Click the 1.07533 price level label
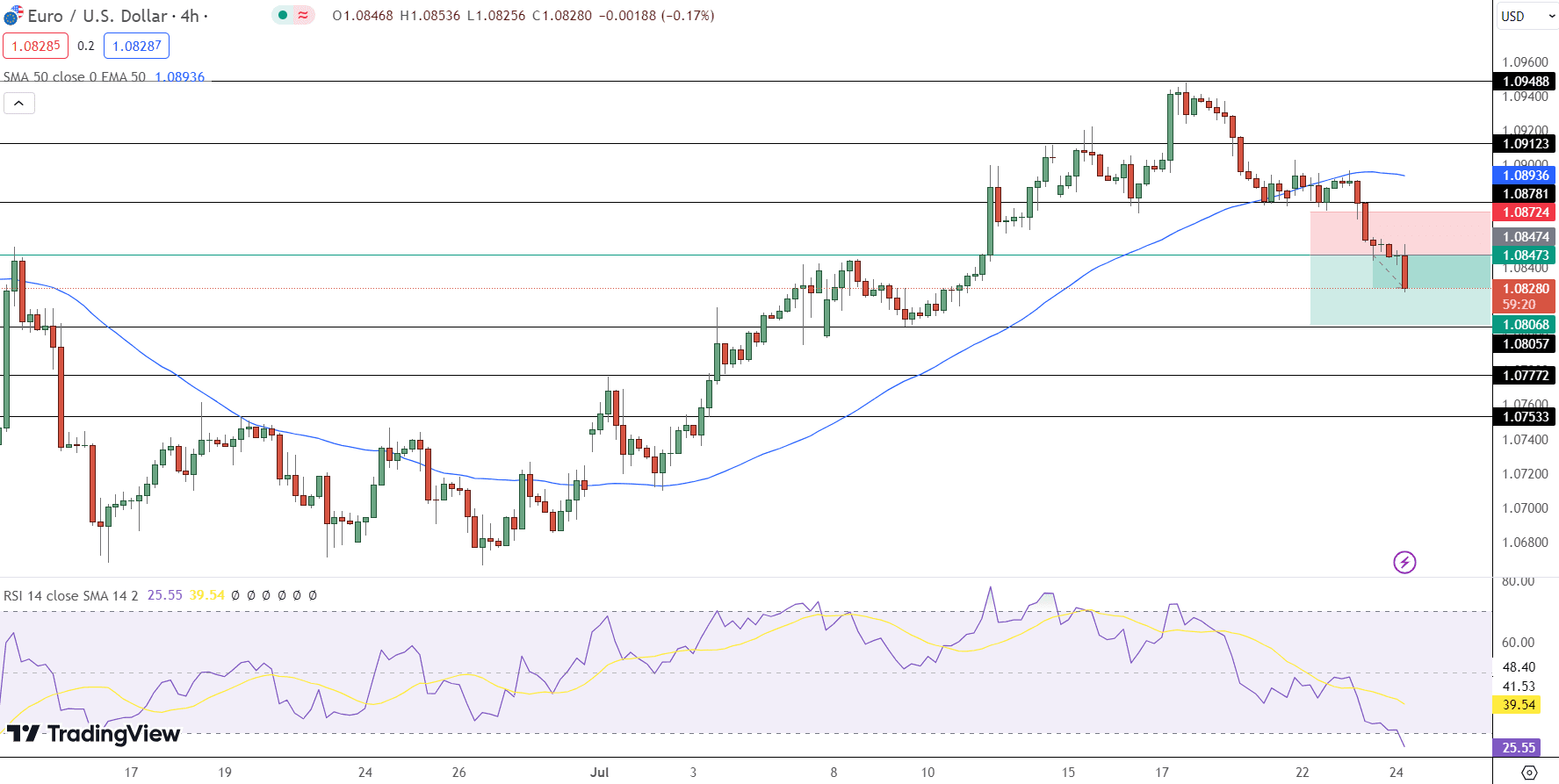Viewport: 1559px width, 784px height. 1524,417
